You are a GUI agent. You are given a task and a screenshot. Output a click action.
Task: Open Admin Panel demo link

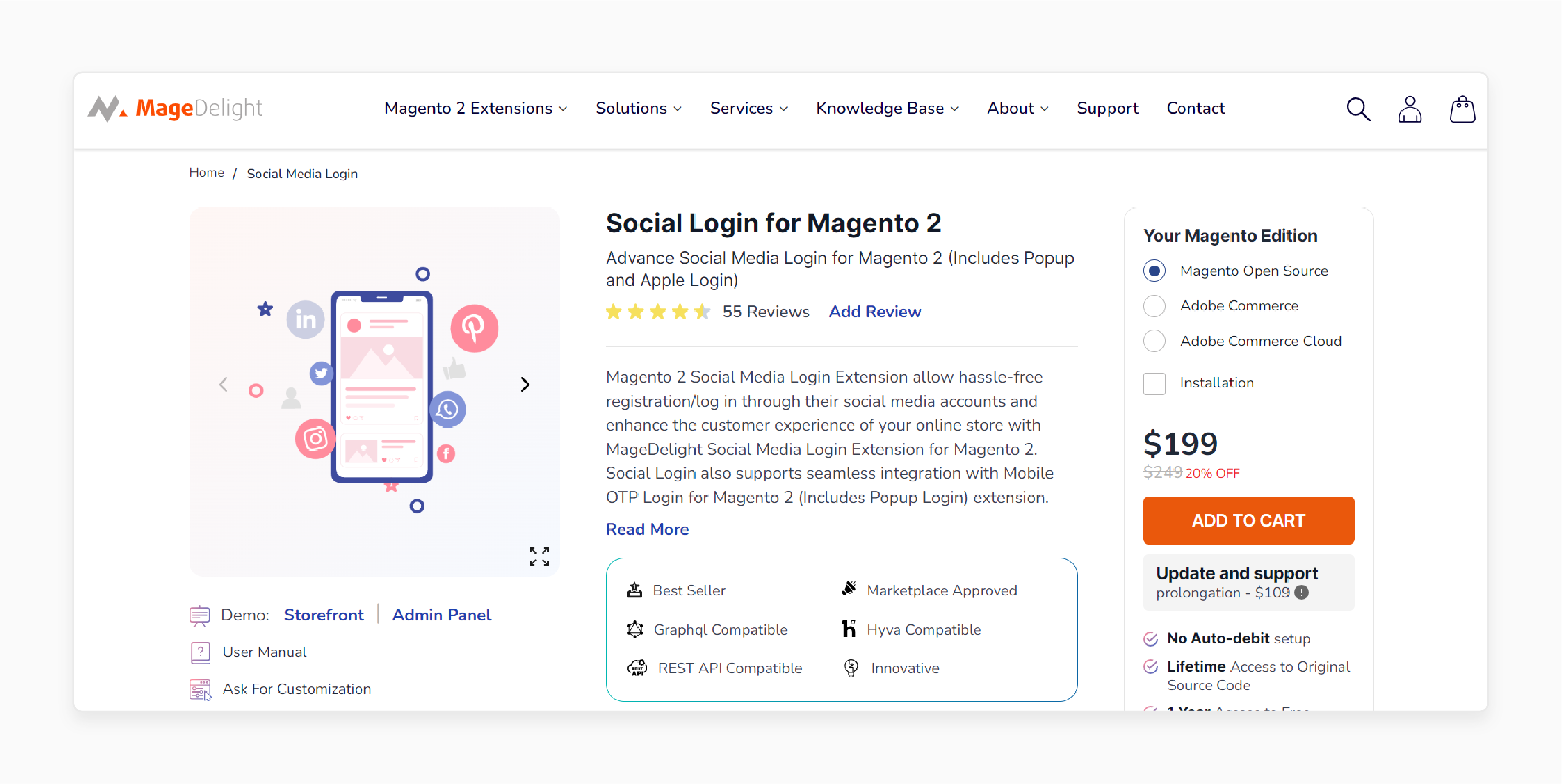pyautogui.click(x=441, y=615)
